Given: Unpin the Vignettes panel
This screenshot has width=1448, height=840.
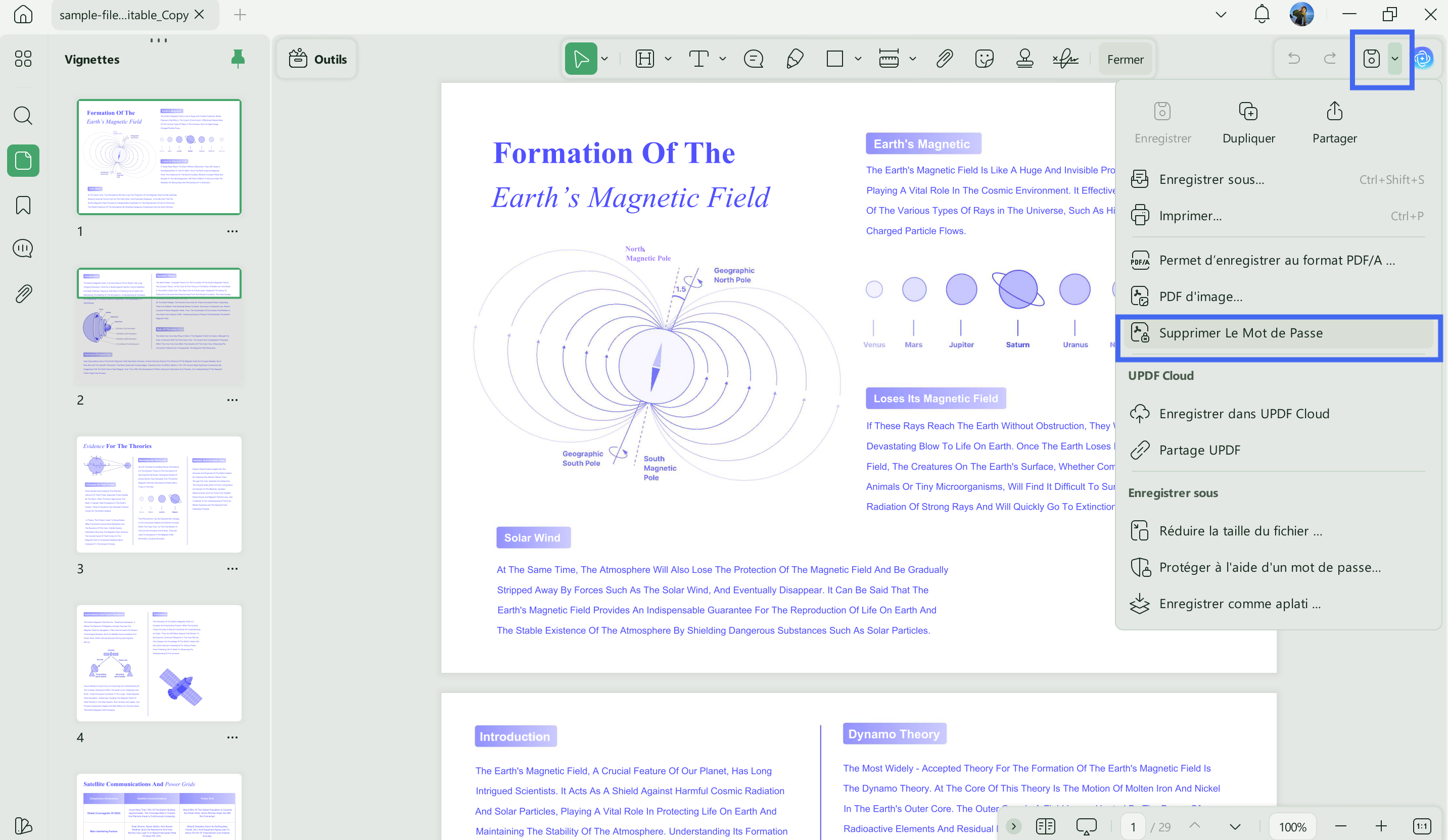Looking at the screenshot, I should point(238,59).
